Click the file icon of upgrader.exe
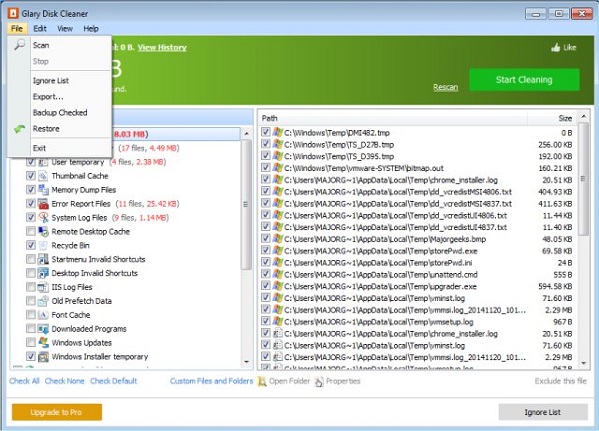The width and height of the screenshot is (599, 431). 278,286
